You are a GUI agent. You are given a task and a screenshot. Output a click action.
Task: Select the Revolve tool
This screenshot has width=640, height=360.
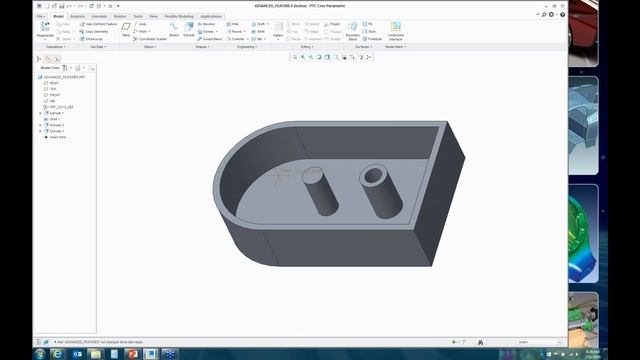tap(206, 24)
